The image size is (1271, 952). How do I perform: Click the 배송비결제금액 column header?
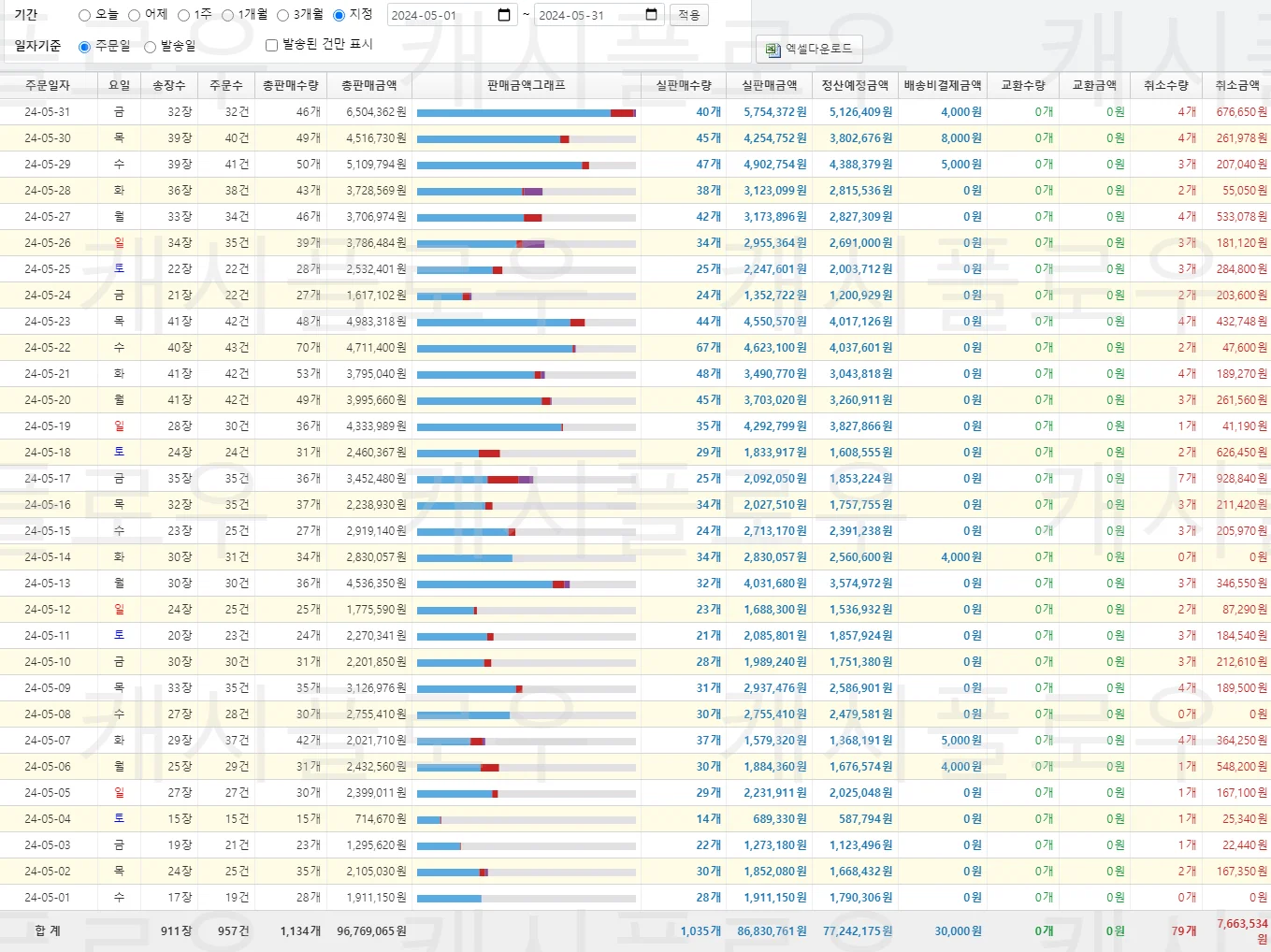pyautogui.click(x=943, y=85)
